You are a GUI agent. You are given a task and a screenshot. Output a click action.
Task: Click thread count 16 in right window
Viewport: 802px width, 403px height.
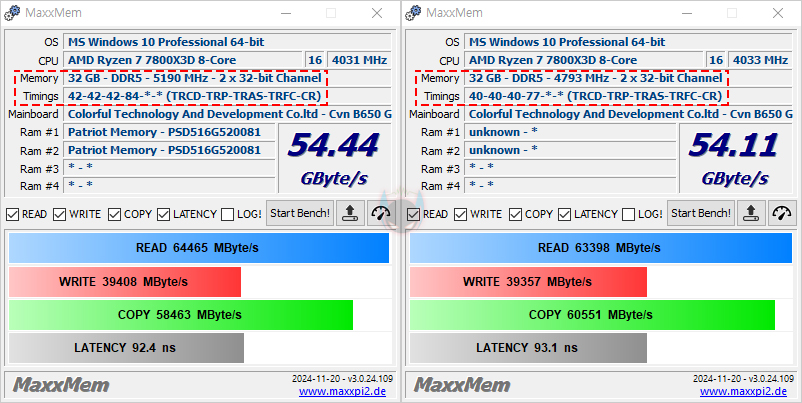[x=716, y=60]
